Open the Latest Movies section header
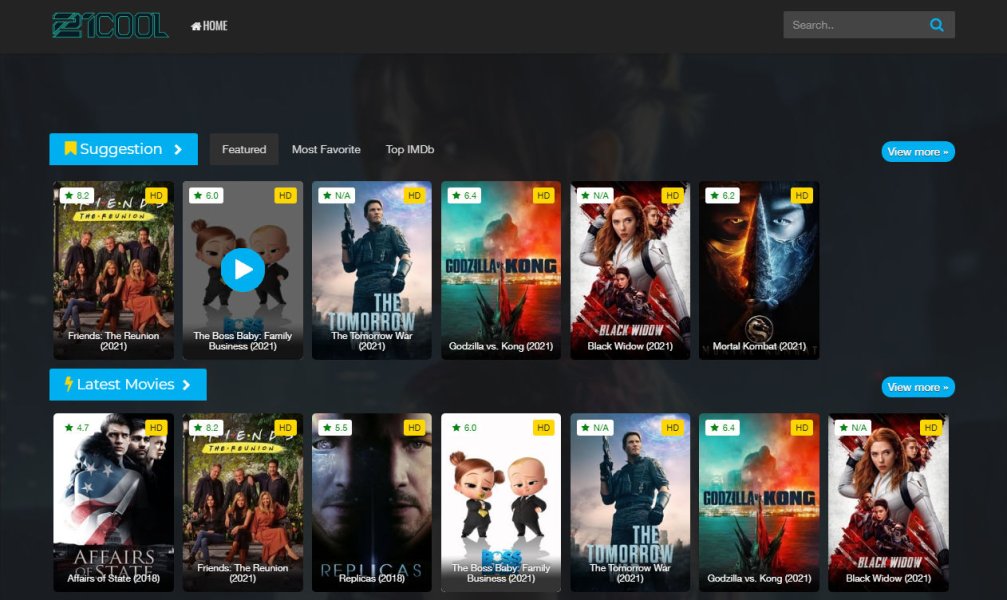 [128, 384]
